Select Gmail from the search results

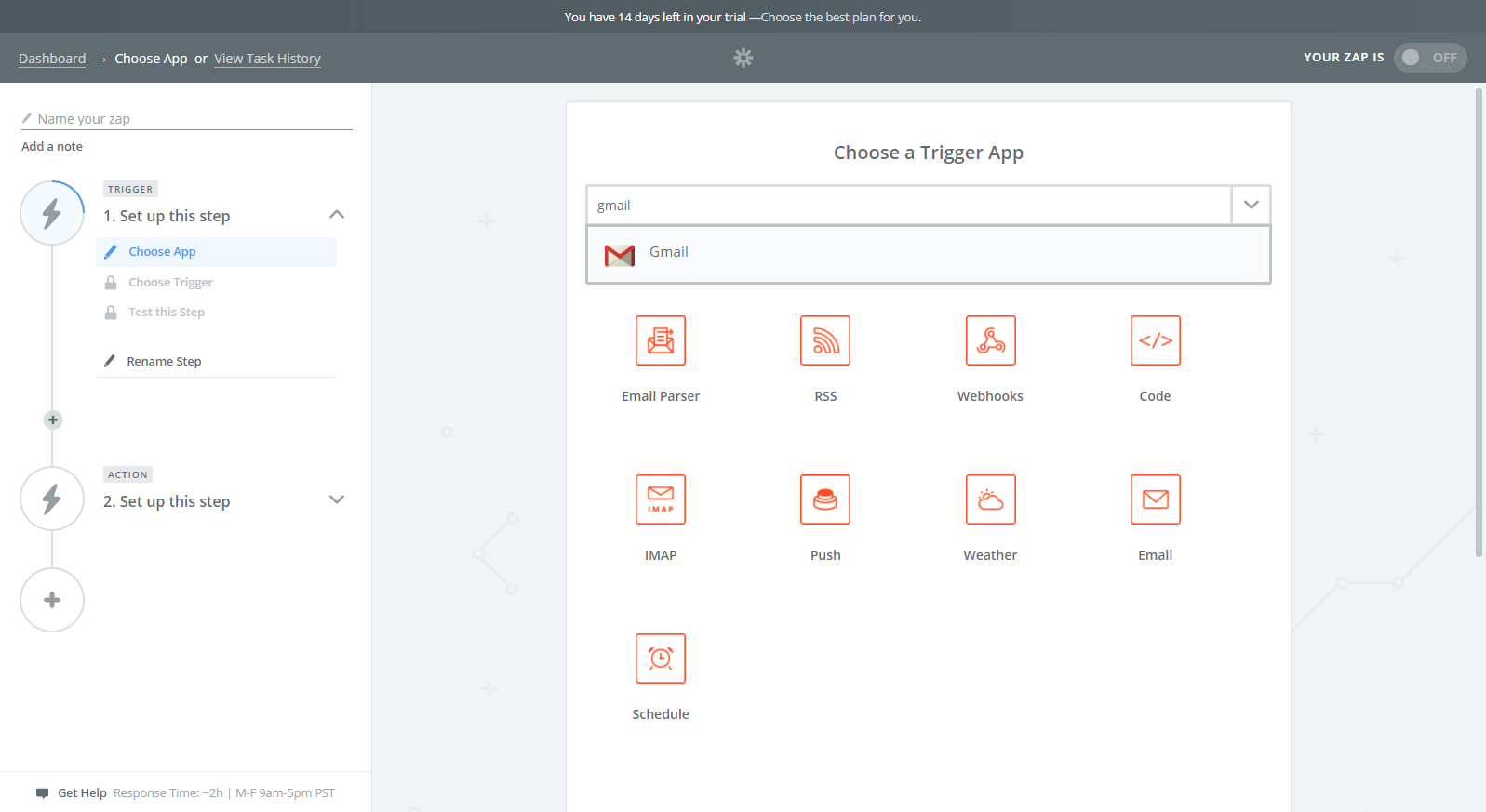click(x=928, y=254)
